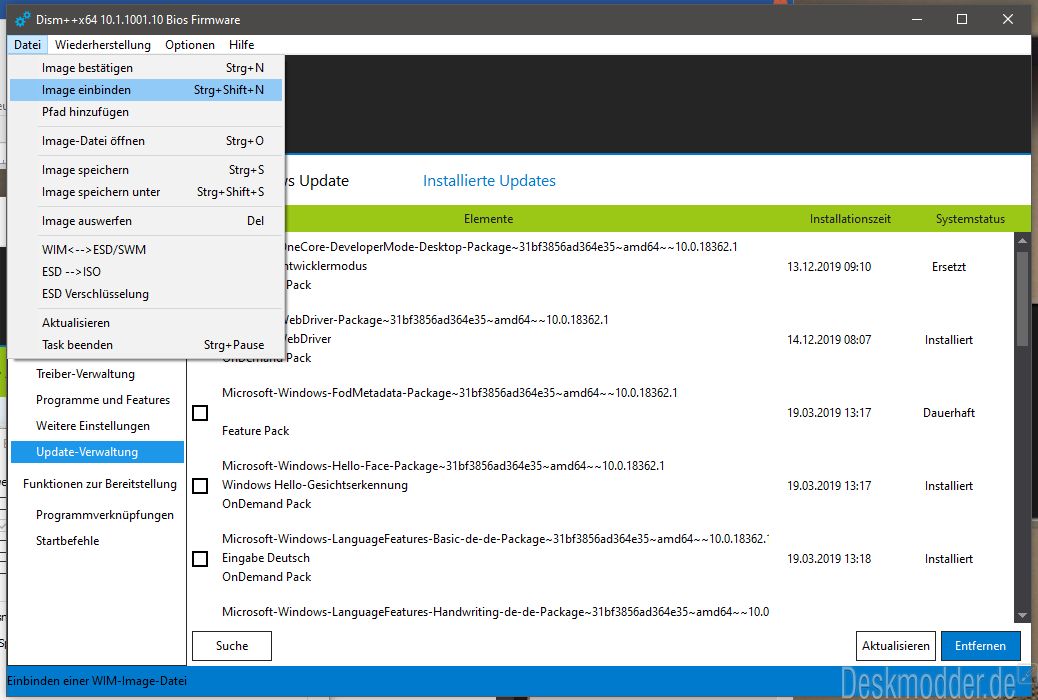Go to Weitere Einstellungen in sidebar
Image resolution: width=1038 pixels, height=700 pixels.
93,426
